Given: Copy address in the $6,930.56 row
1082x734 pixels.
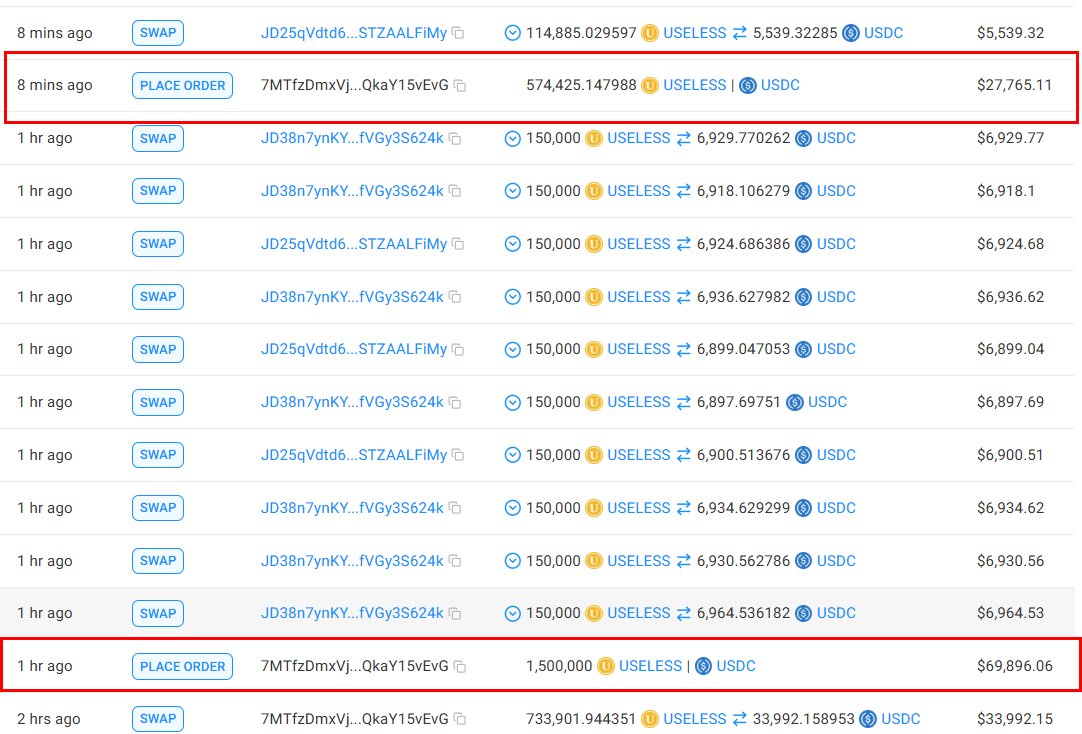Looking at the screenshot, I should tap(455, 561).
